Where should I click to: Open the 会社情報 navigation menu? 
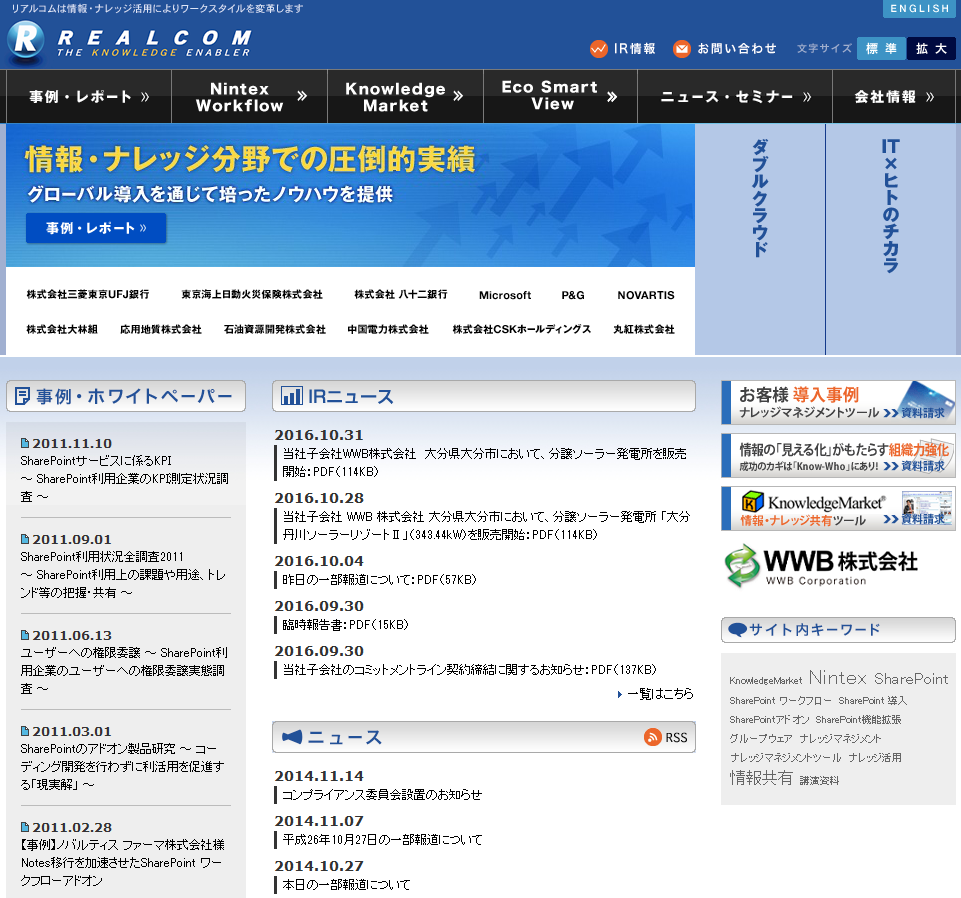[x=894, y=97]
